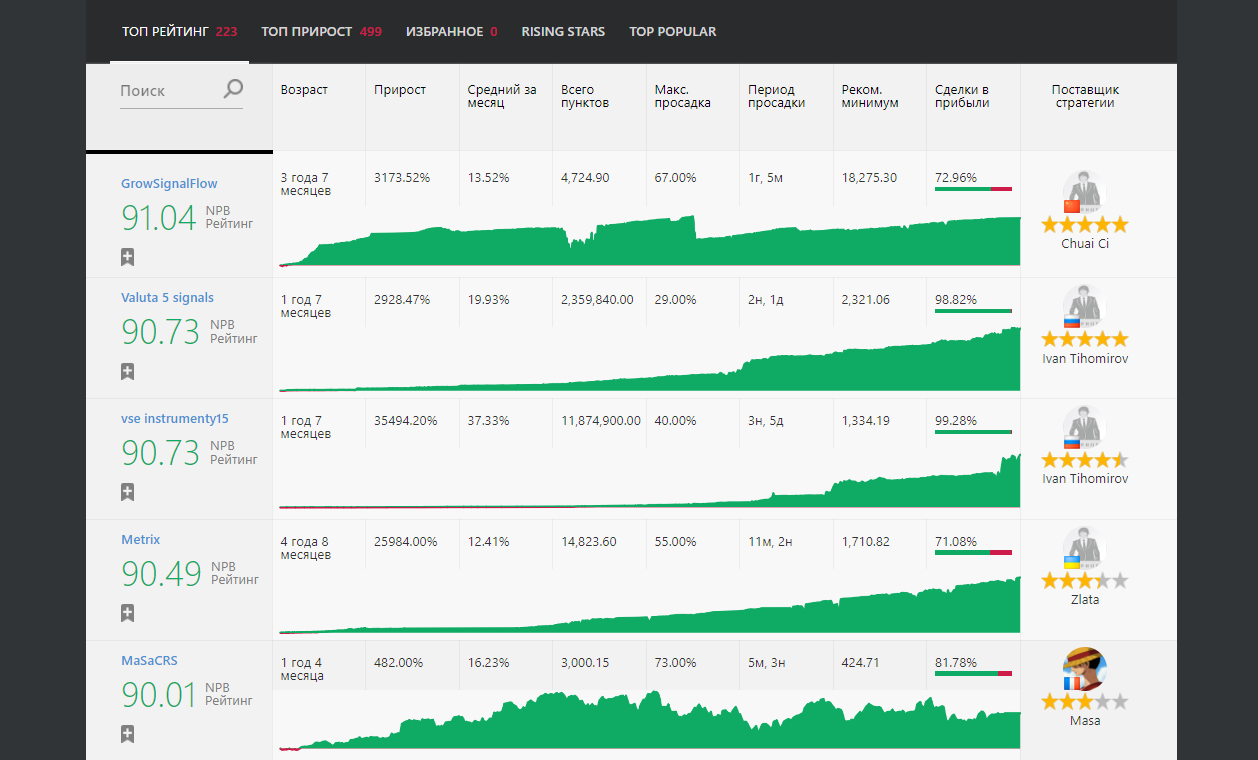Open Valuta 5 signals strategy link
1258x760 pixels.
point(167,298)
